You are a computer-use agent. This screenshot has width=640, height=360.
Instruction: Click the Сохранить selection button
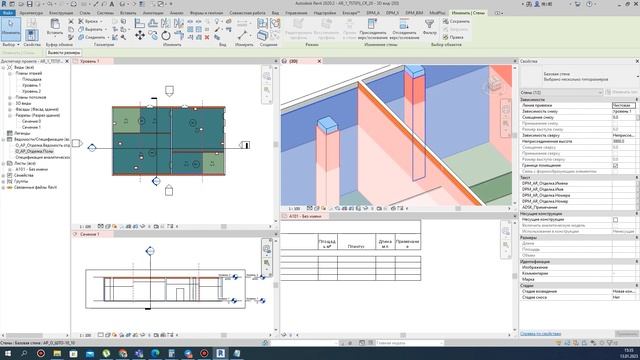click(456, 21)
